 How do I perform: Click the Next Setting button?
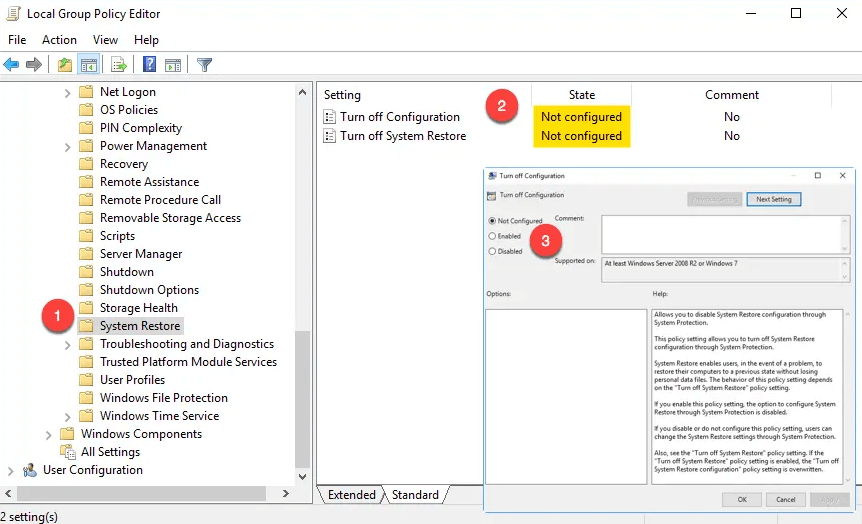tap(773, 199)
